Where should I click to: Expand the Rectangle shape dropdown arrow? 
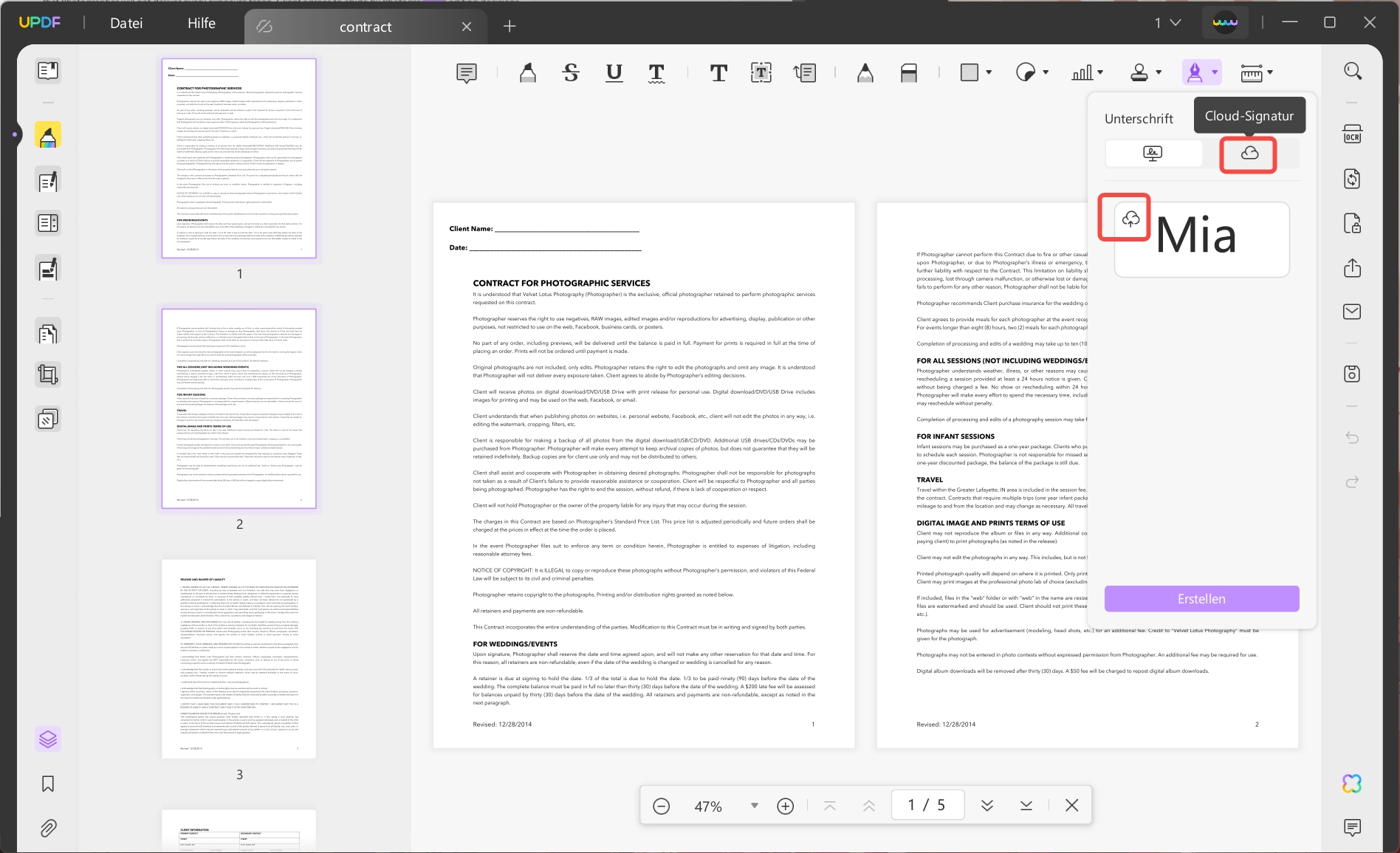tap(989, 72)
